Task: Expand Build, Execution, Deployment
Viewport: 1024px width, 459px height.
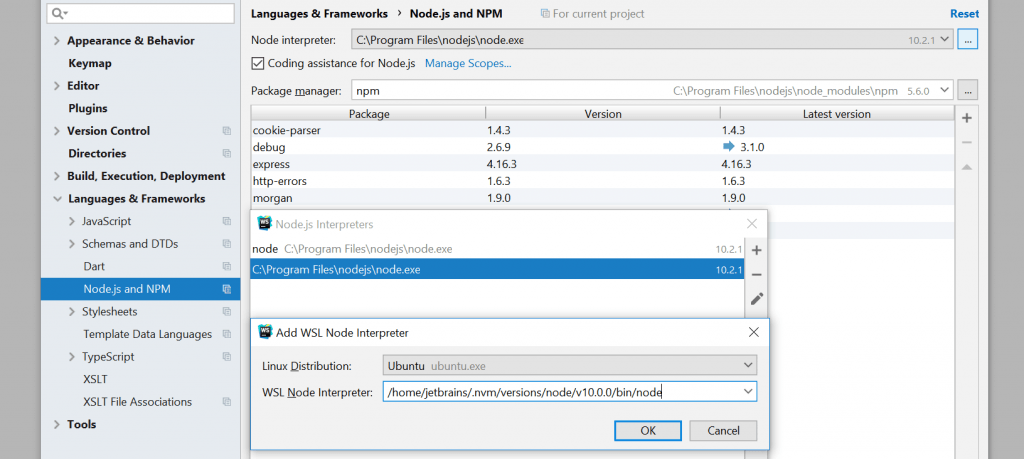Action: [57, 176]
